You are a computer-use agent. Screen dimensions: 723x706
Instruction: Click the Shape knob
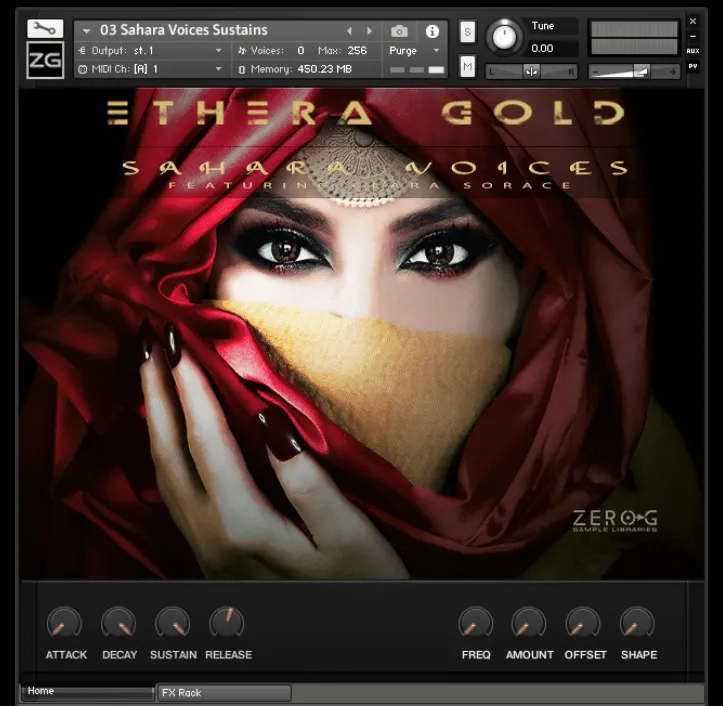pyautogui.click(x=638, y=623)
